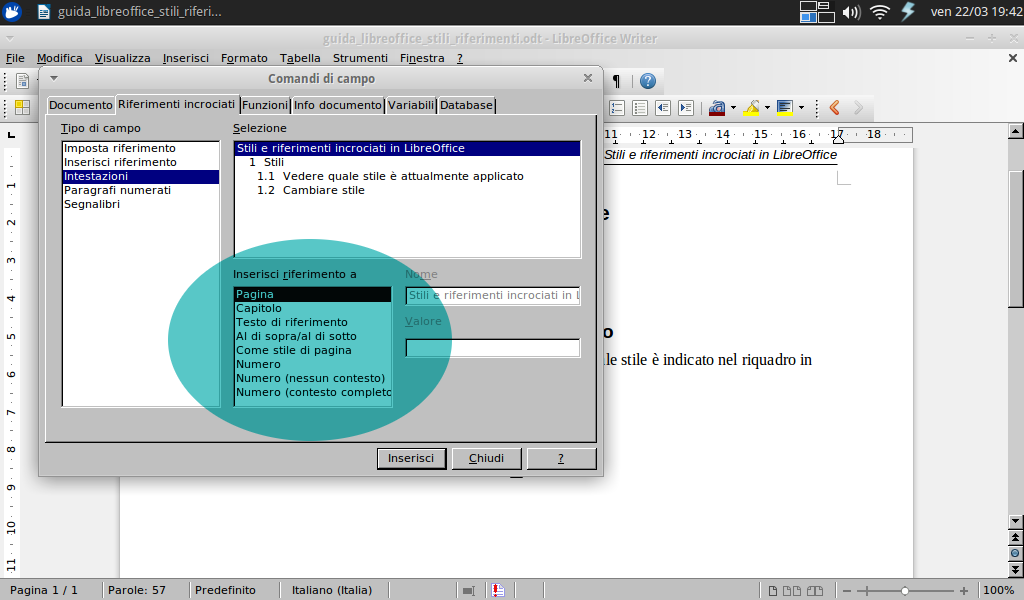Open the Formato menu

click(244, 58)
